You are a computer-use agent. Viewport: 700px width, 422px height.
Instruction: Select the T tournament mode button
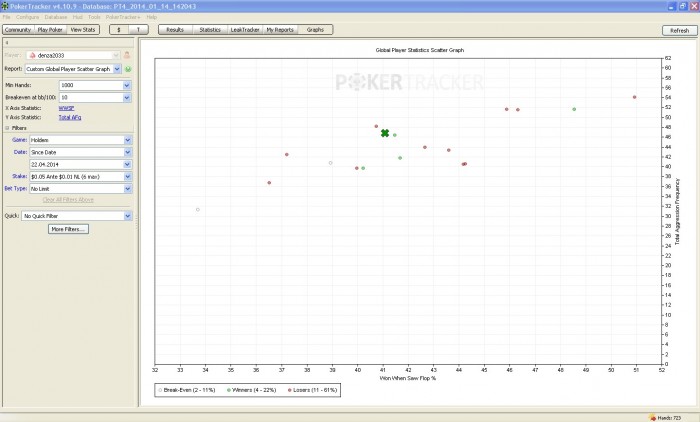click(x=138, y=30)
